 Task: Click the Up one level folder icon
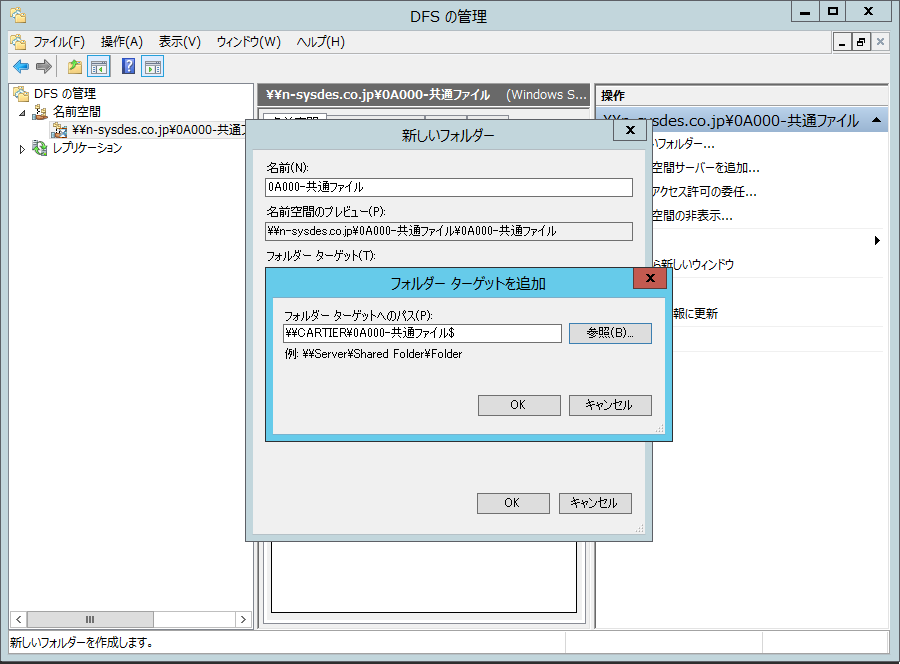coord(75,67)
